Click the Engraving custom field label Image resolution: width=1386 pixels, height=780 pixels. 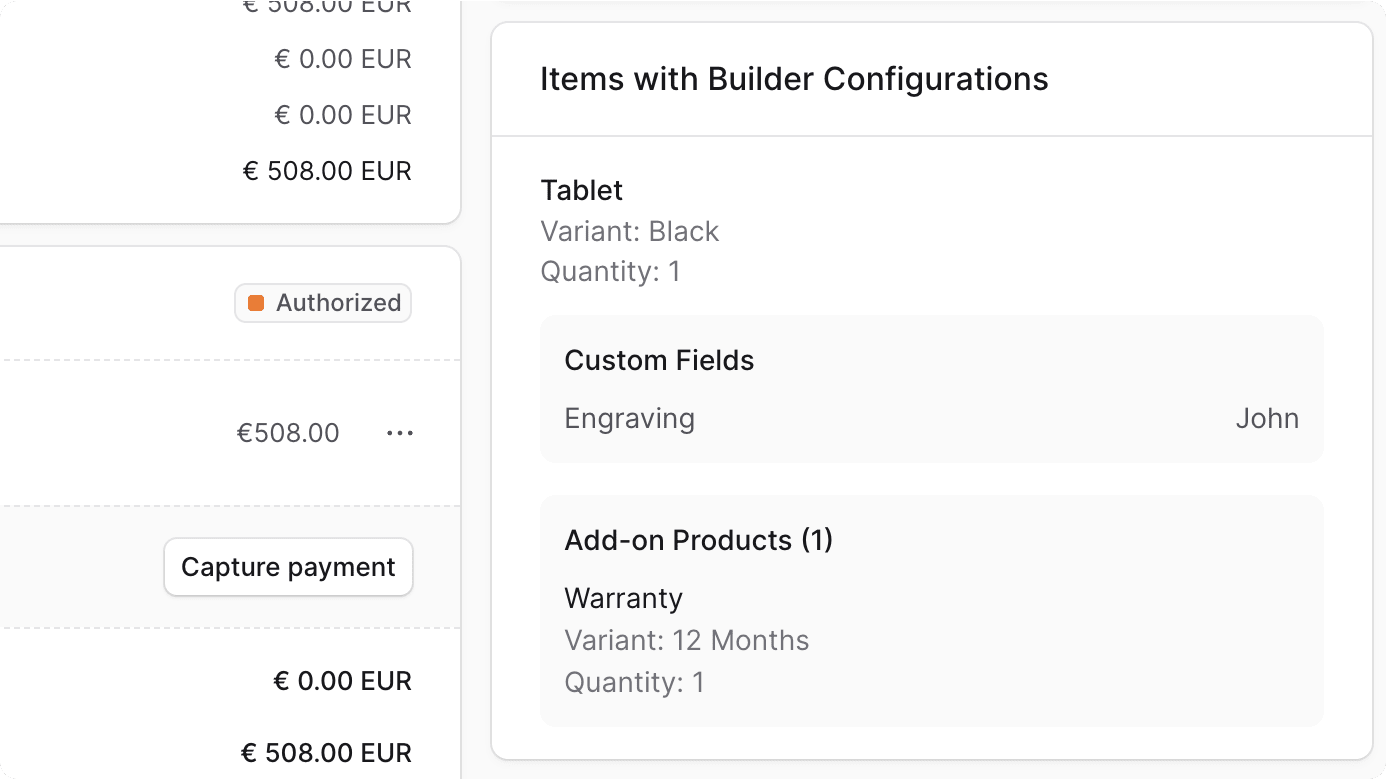coord(629,418)
